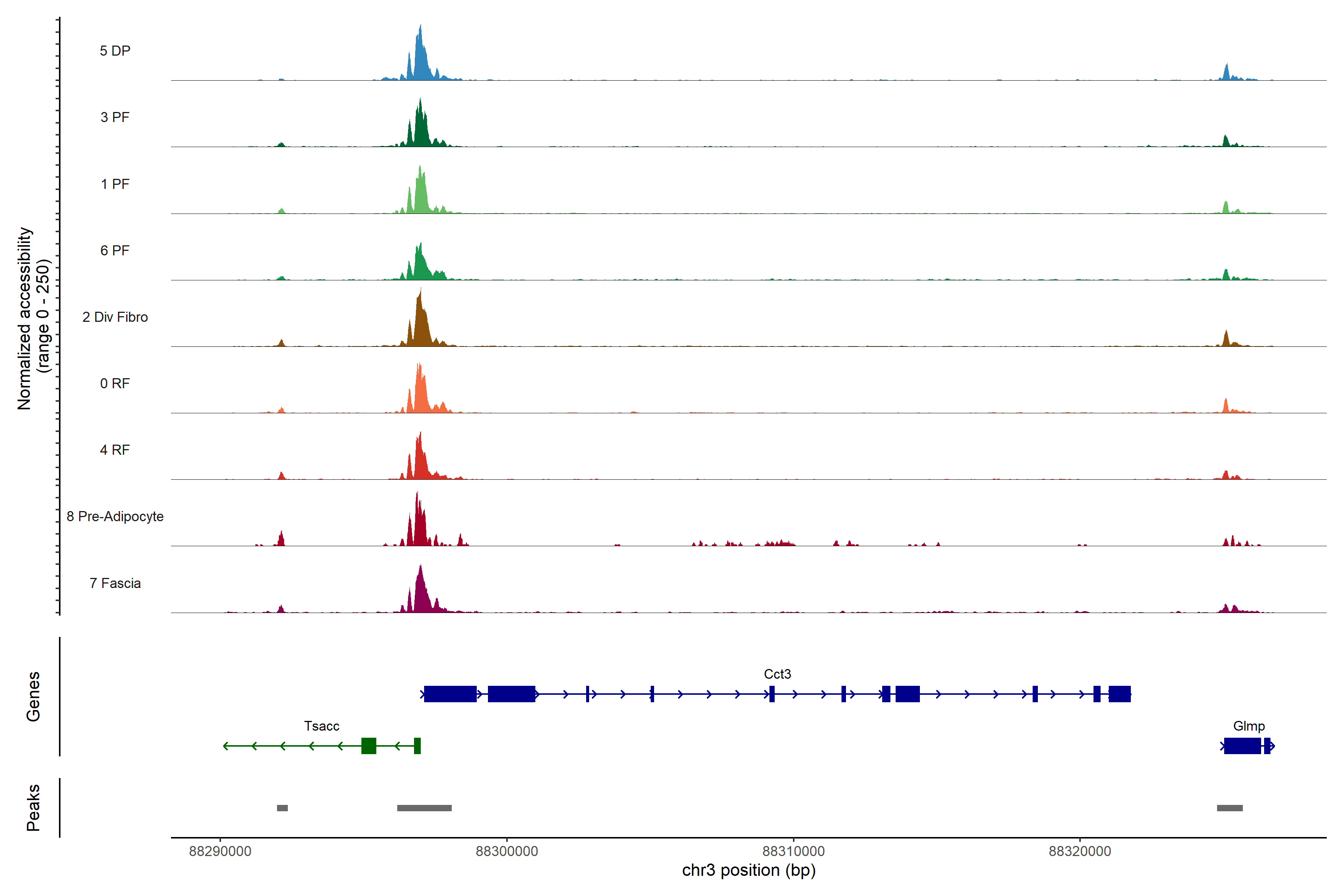Click the rightmost gray peak bar

point(1230,808)
